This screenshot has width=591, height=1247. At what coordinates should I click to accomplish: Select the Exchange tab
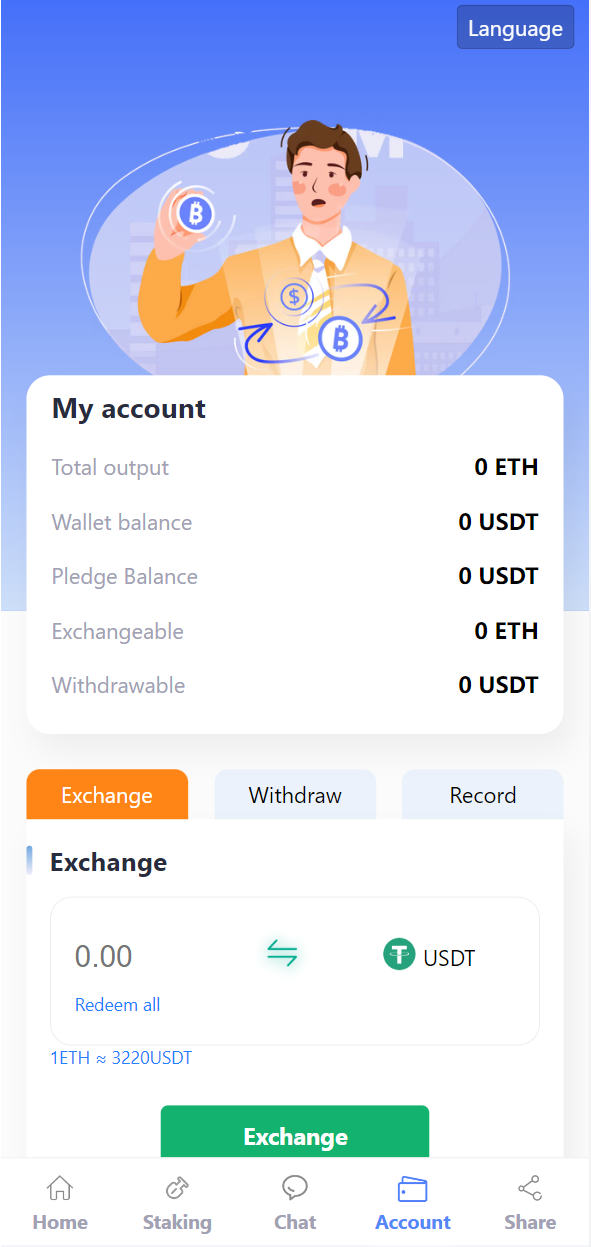pyautogui.click(x=107, y=795)
